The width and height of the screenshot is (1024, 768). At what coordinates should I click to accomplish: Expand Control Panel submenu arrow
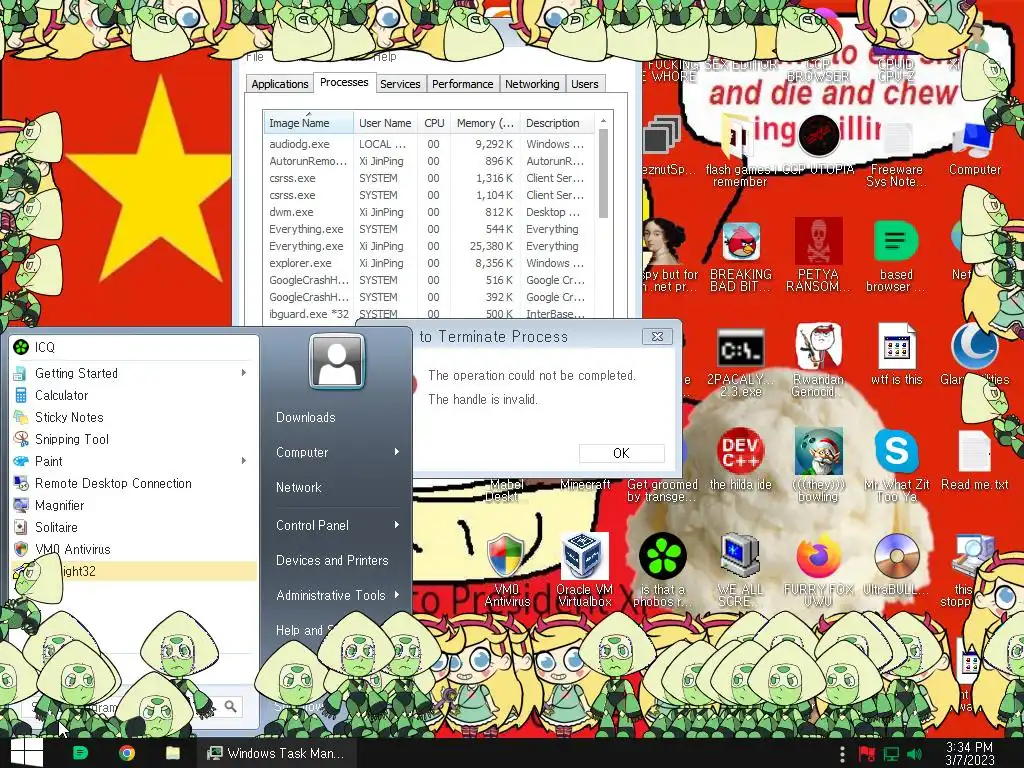pos(397,525)
